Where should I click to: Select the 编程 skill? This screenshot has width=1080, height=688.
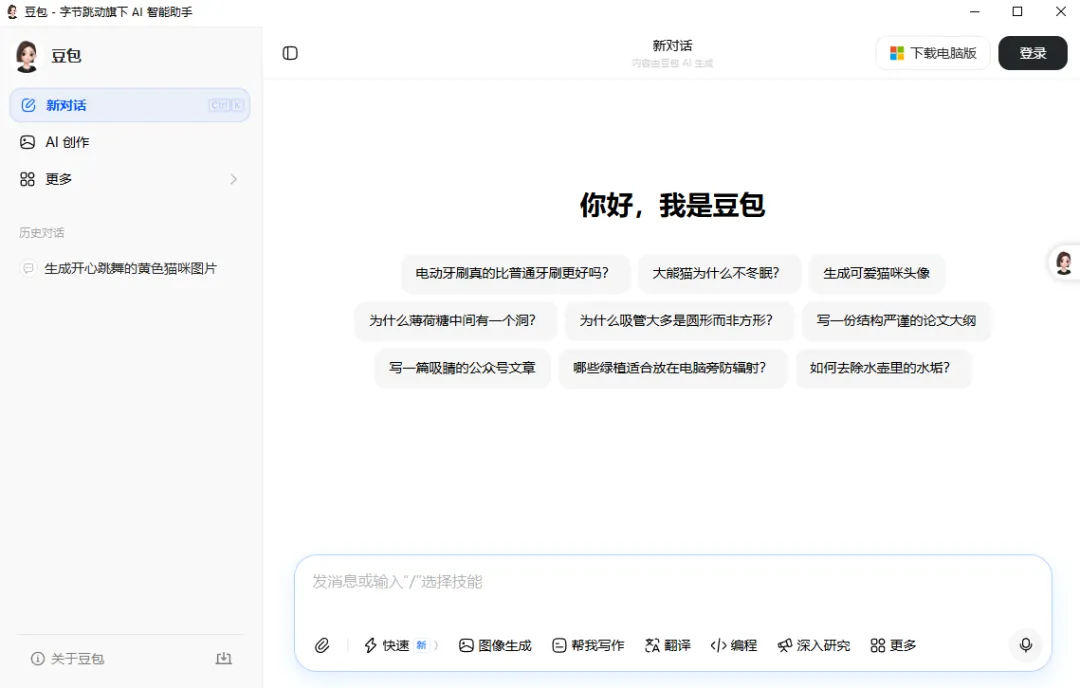pyautogui.click(x=734, y=645)
